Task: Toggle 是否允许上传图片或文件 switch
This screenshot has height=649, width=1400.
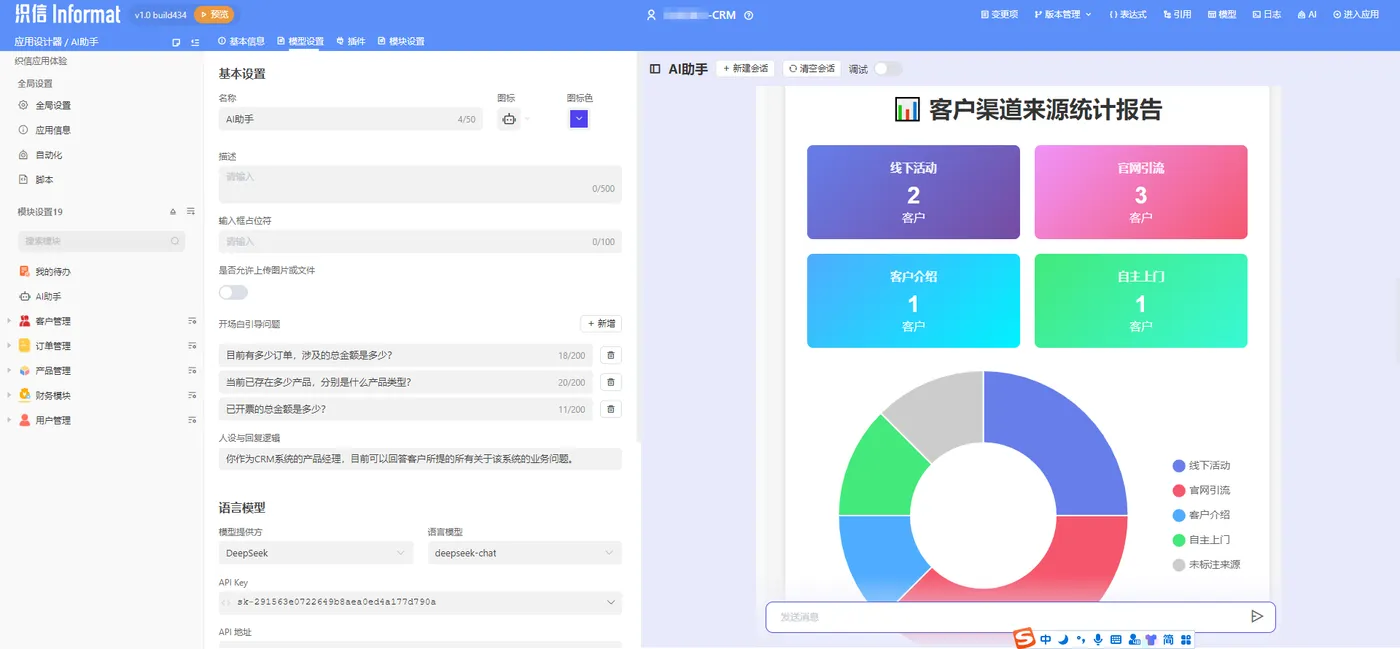Action: (233, 292)
